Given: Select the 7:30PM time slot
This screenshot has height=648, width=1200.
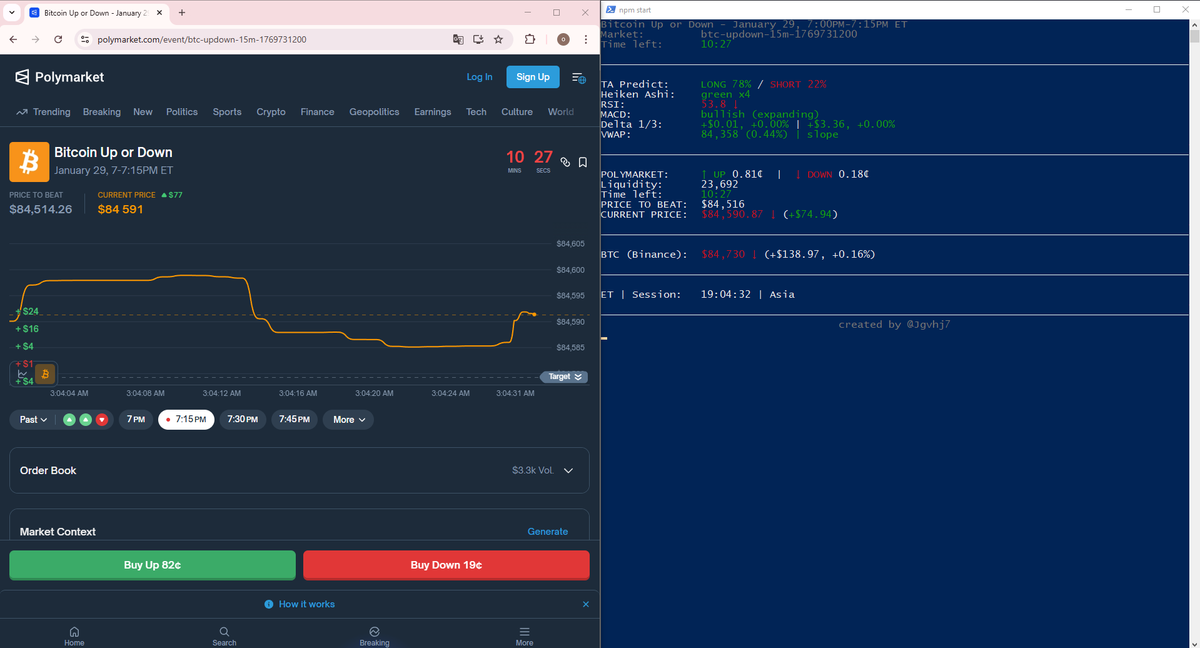Looking at the screenshot, I should (242, 419).
